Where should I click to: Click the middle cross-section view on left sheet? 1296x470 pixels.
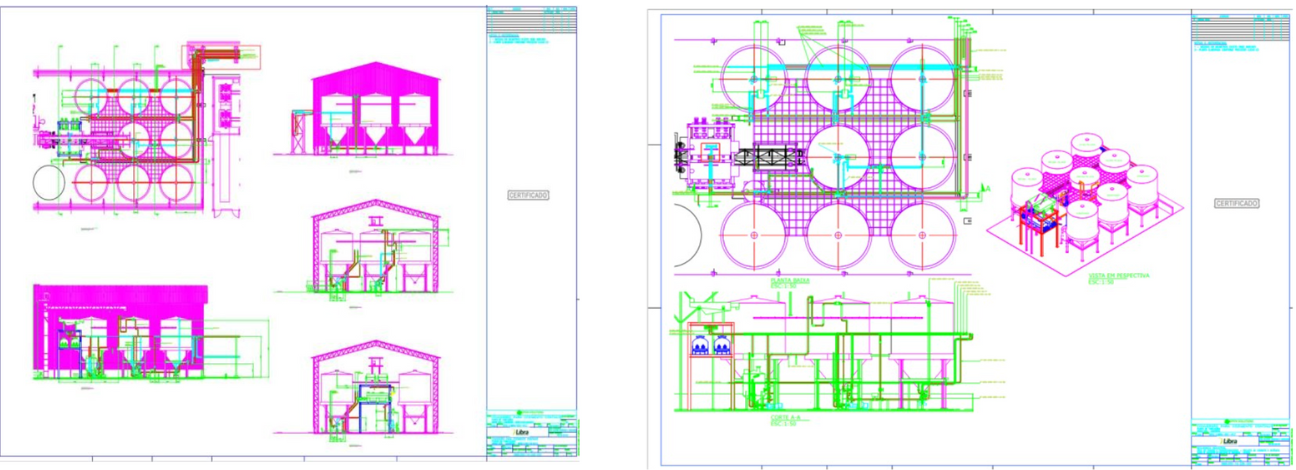coord(373,253)
